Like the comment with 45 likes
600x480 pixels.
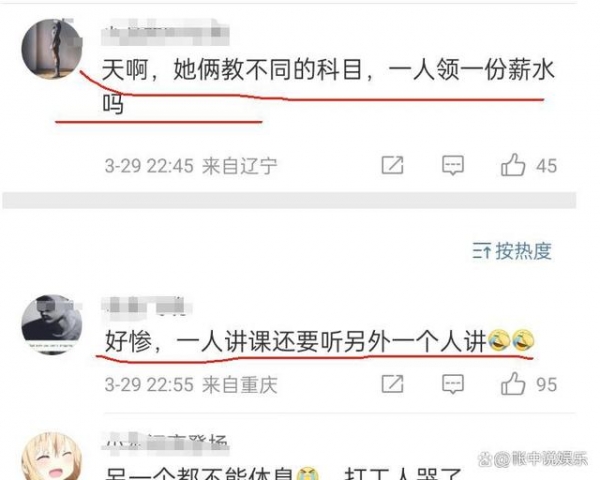513,165
